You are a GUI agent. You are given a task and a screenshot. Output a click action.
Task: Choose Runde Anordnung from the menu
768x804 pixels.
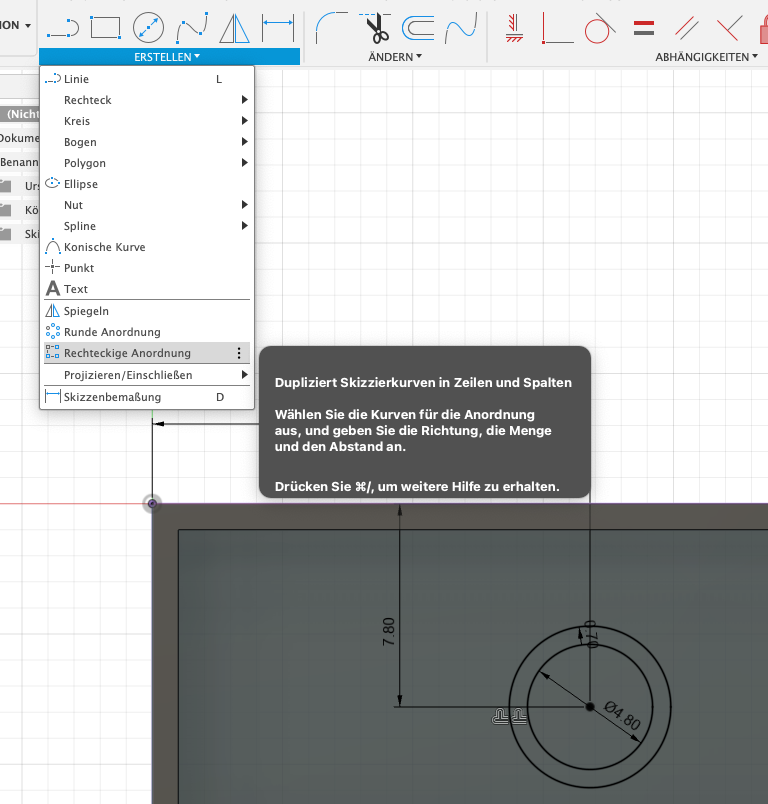[112, 332]
